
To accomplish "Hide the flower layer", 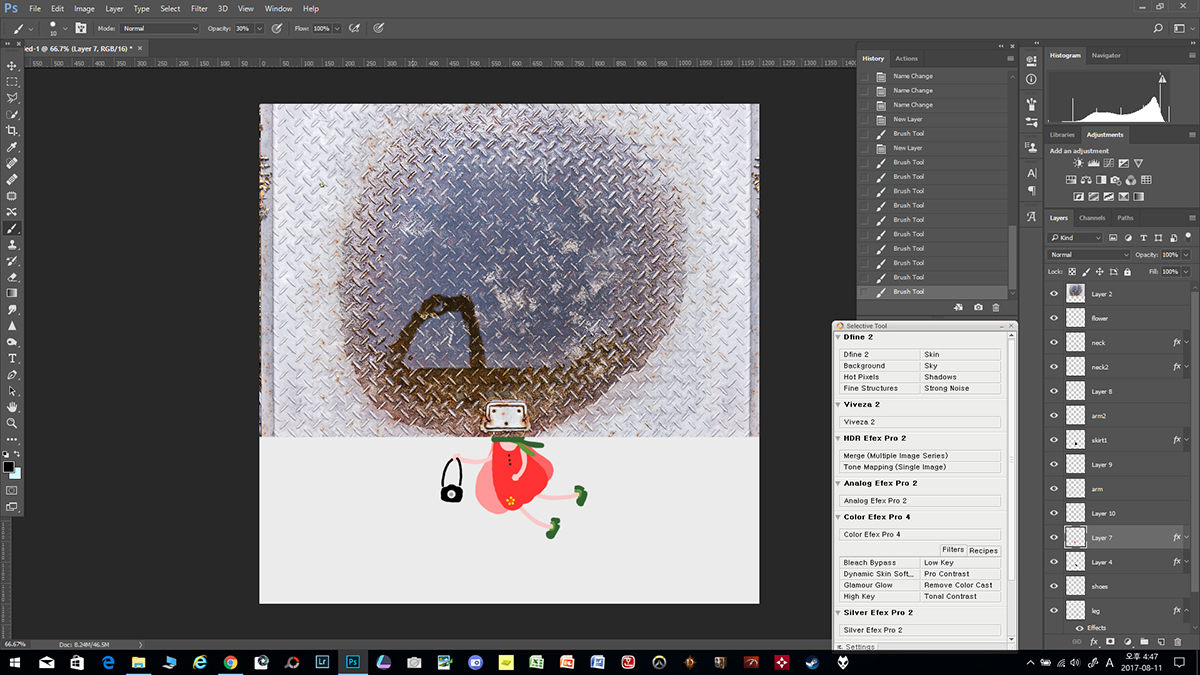I will pyautogui.click(x=1054, y=318).
